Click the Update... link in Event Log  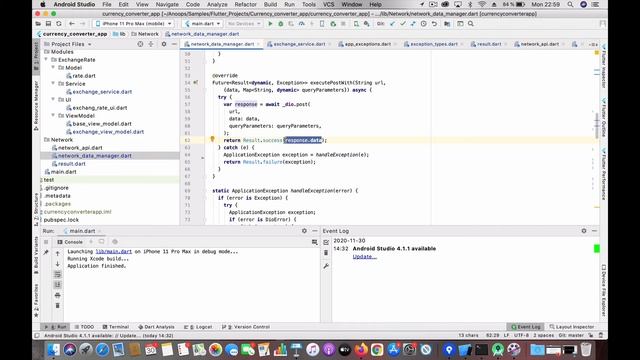click(364, 257)
